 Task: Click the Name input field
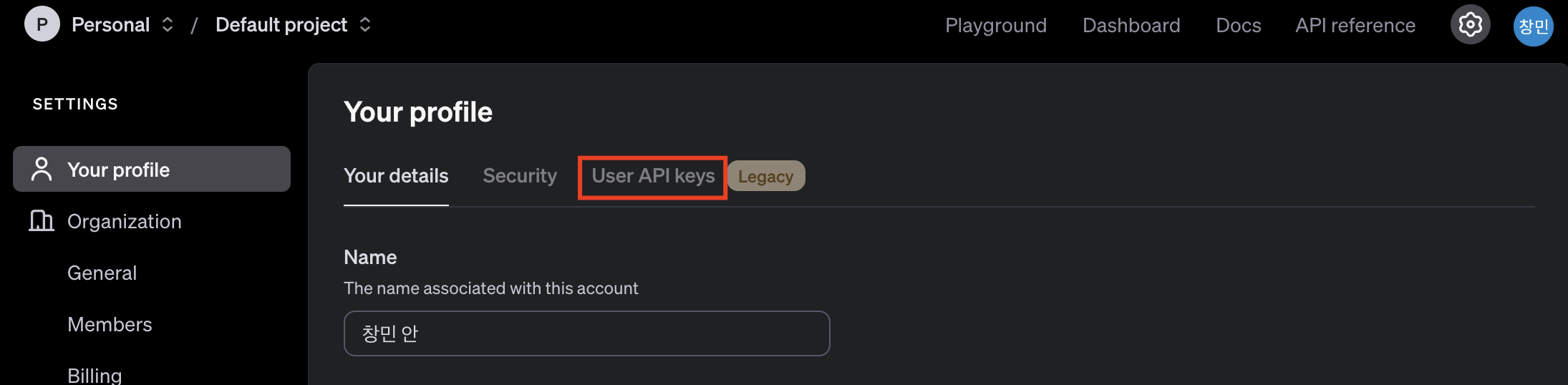[586, 333]
